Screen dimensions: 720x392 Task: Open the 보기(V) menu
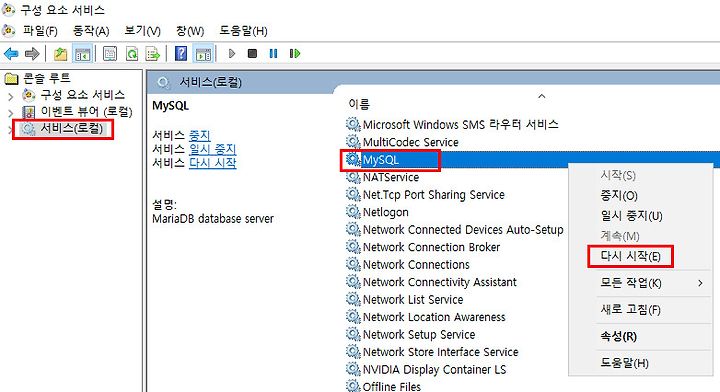tap(142, 31)
